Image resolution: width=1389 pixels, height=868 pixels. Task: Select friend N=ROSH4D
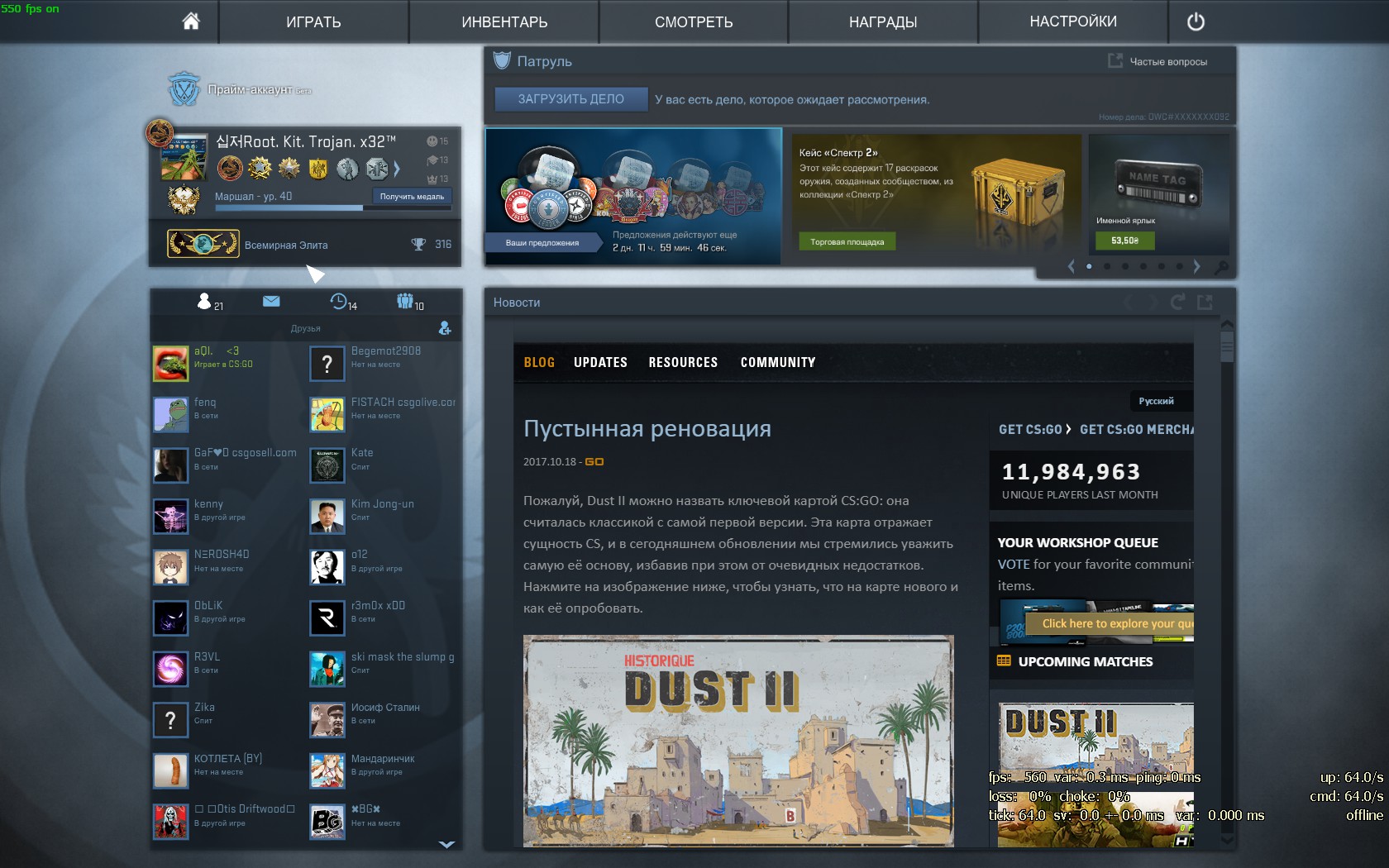coord(227,567)
